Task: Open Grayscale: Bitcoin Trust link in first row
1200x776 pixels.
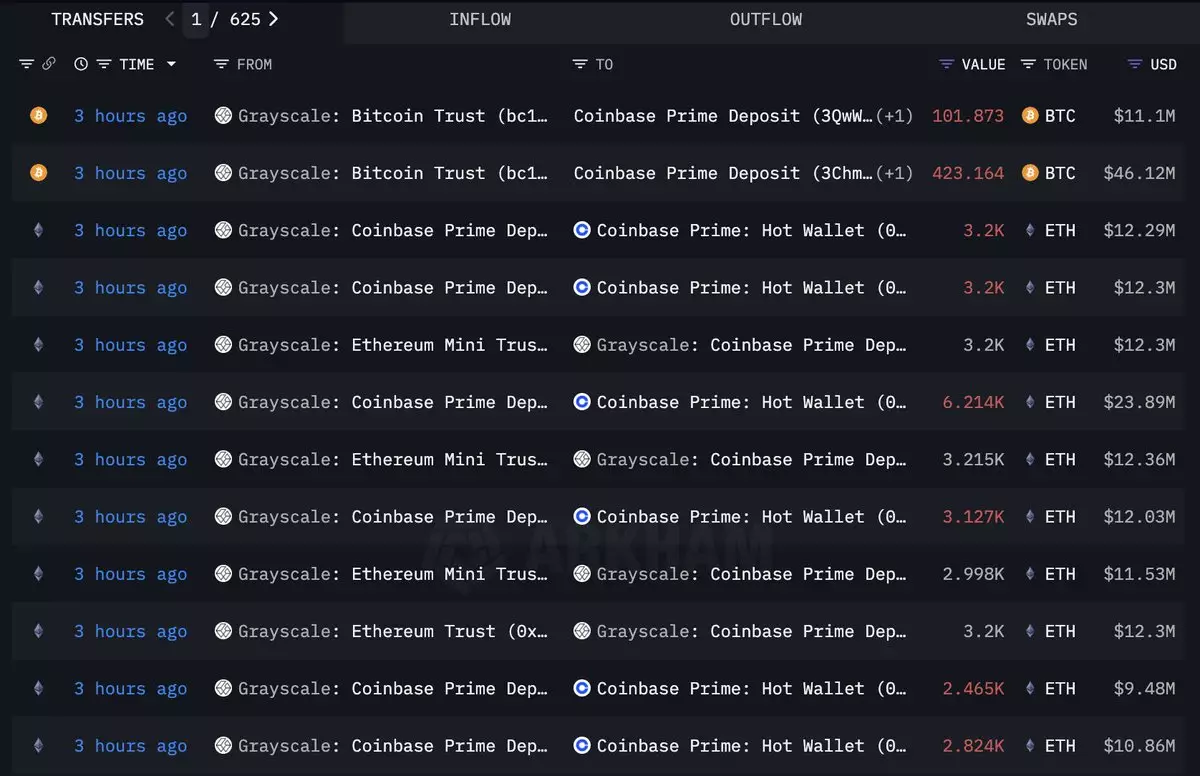Action: 392,116
